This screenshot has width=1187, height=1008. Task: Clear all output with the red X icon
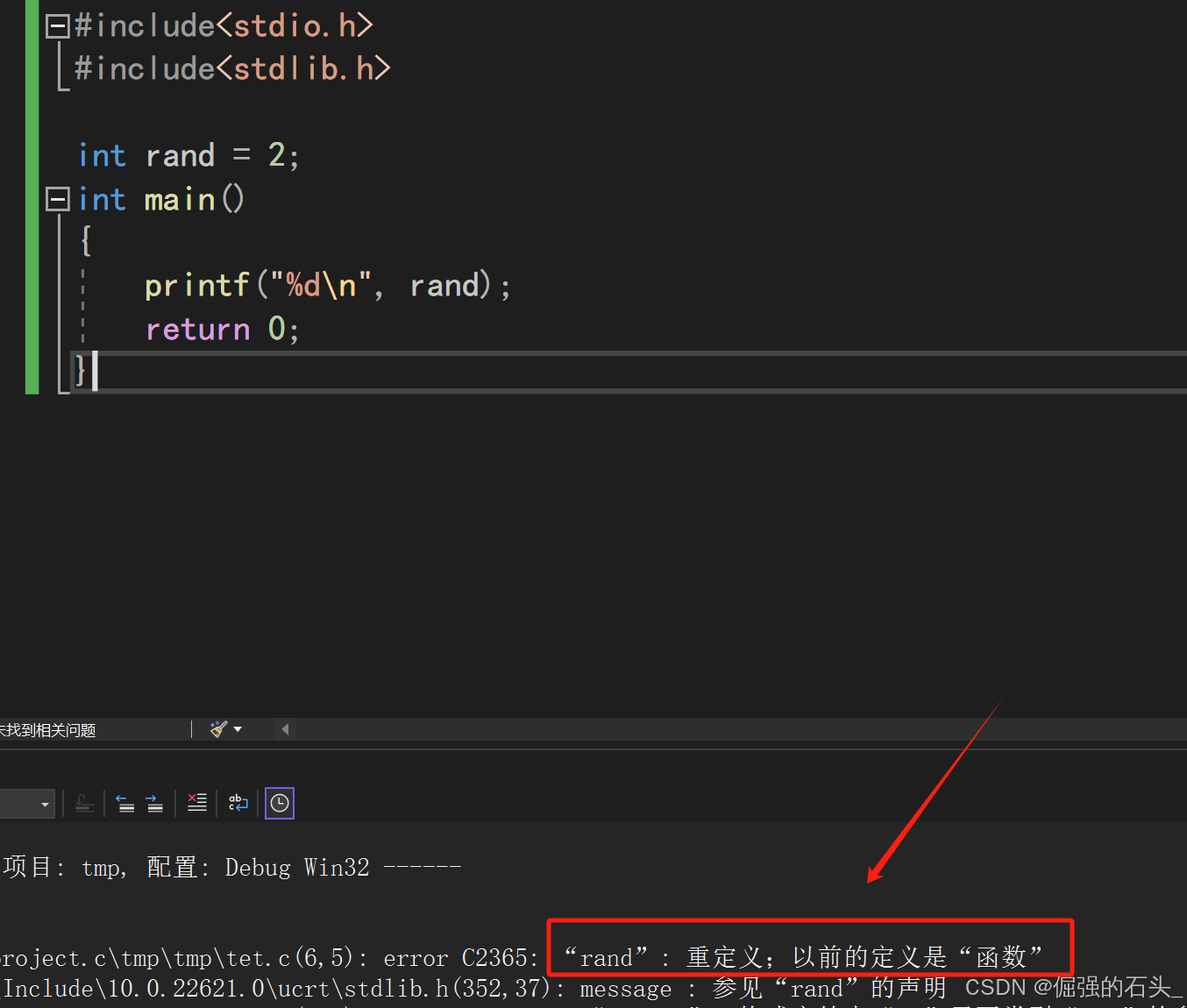[197, 803]
